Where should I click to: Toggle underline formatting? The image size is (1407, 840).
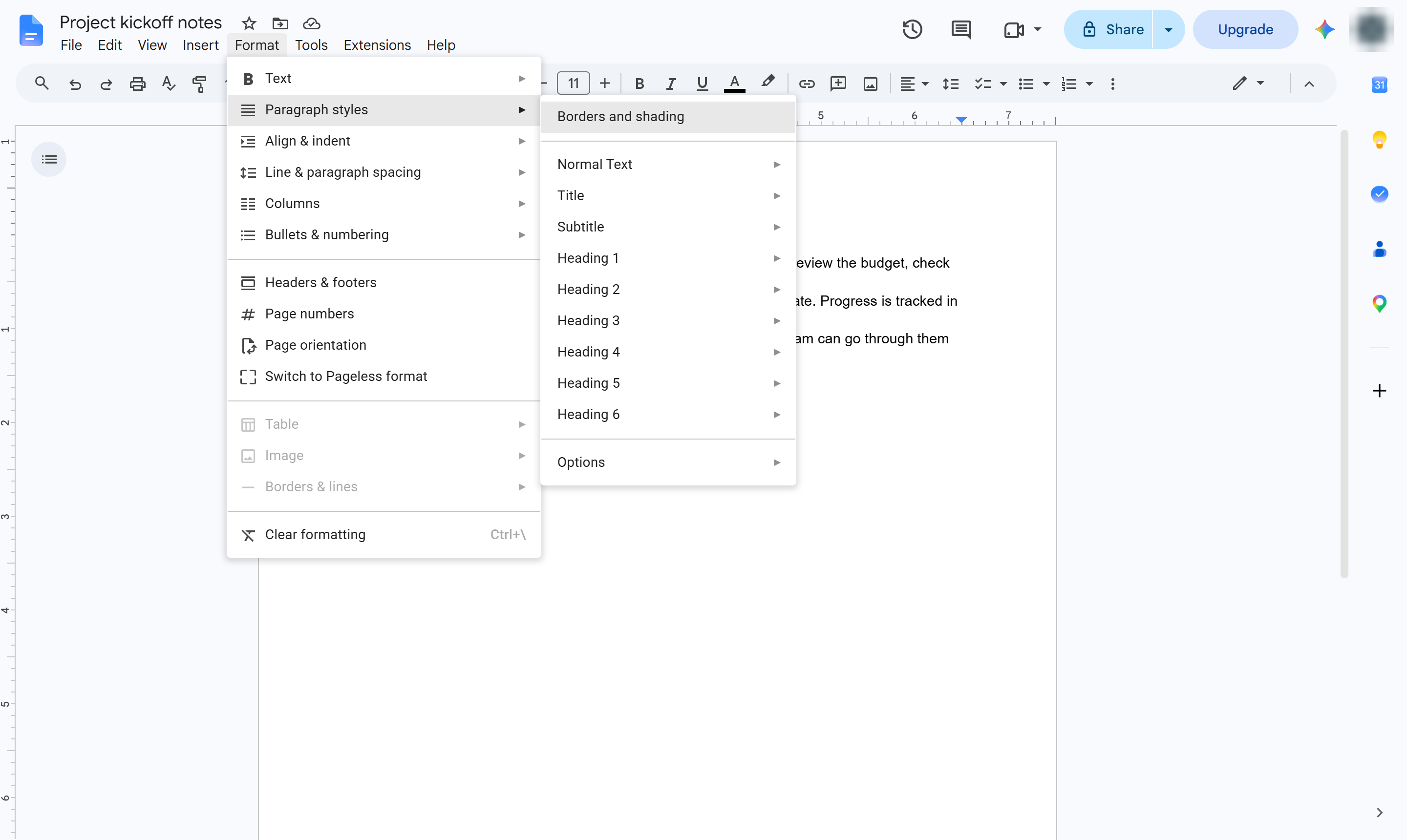702,84
